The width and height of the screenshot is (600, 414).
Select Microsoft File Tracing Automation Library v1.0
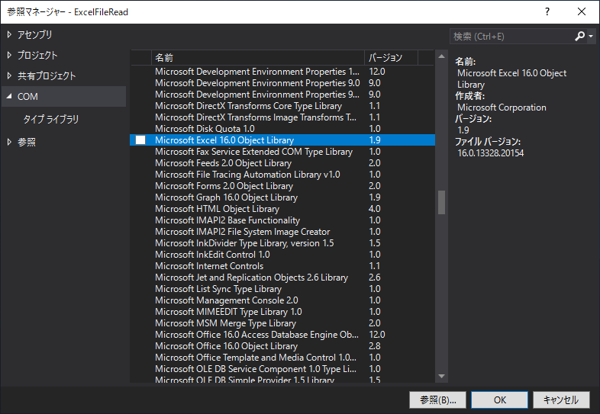(282, 174)
